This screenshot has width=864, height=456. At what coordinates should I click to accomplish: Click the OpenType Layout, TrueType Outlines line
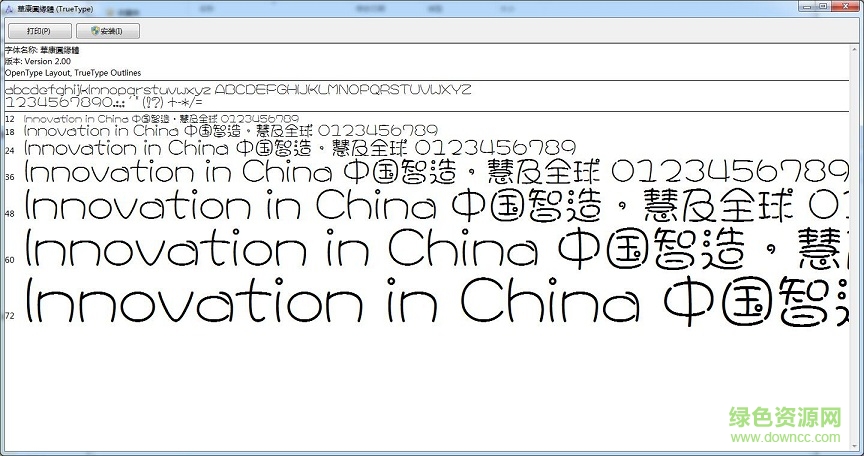[73, 73]
